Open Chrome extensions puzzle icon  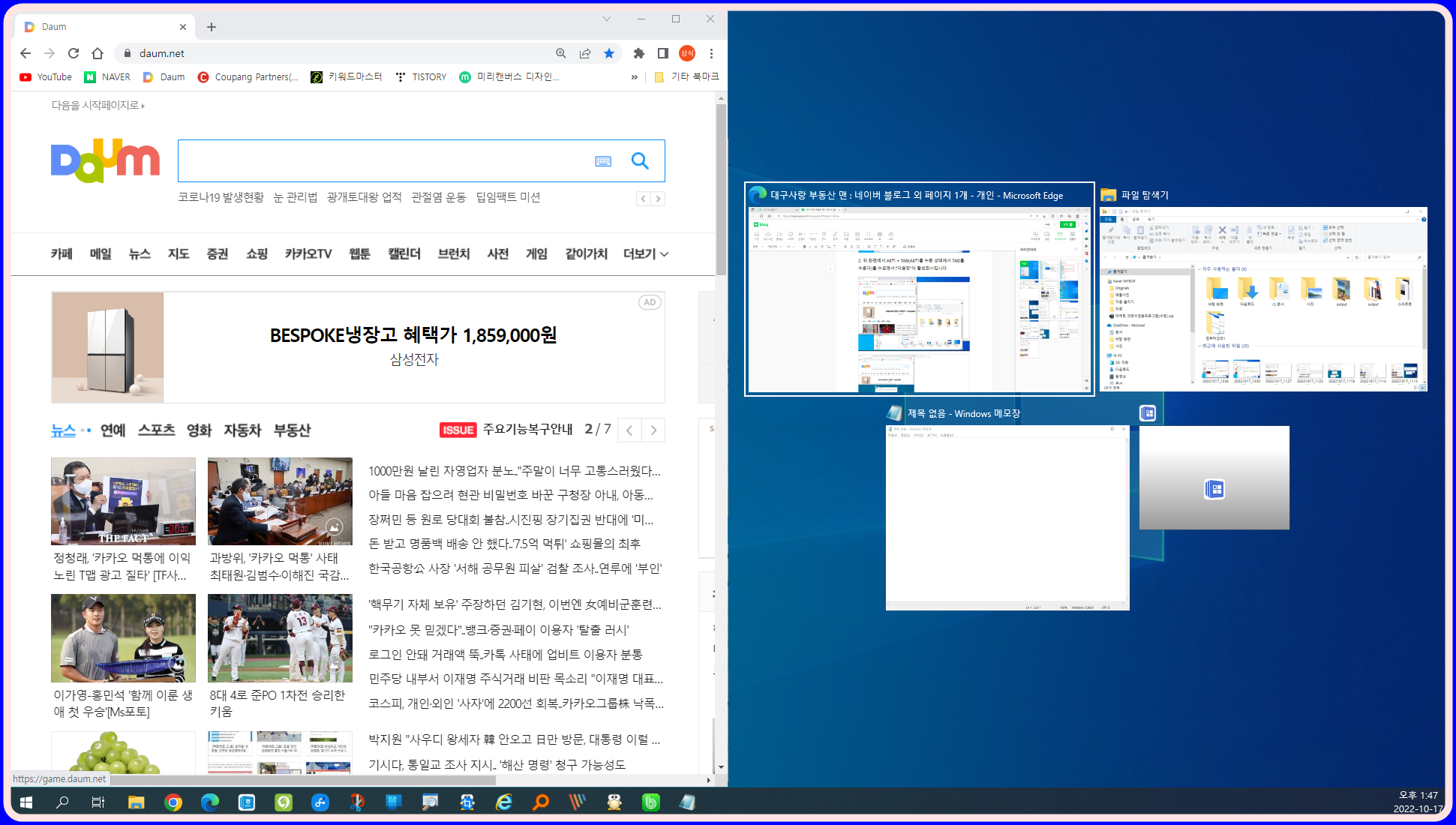coord(638,53)
